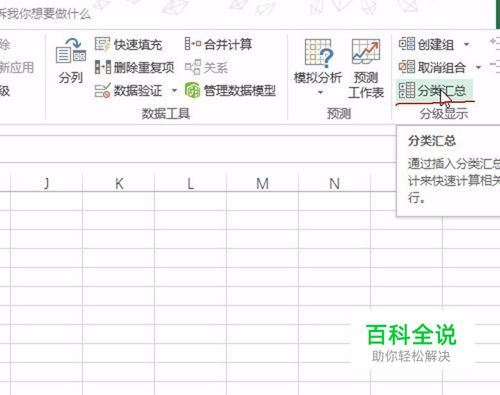Viewport: 500px width, 395px height.
Task: Click the What-If Analysis (模拟分析) icon
Action: click(318, 52)
